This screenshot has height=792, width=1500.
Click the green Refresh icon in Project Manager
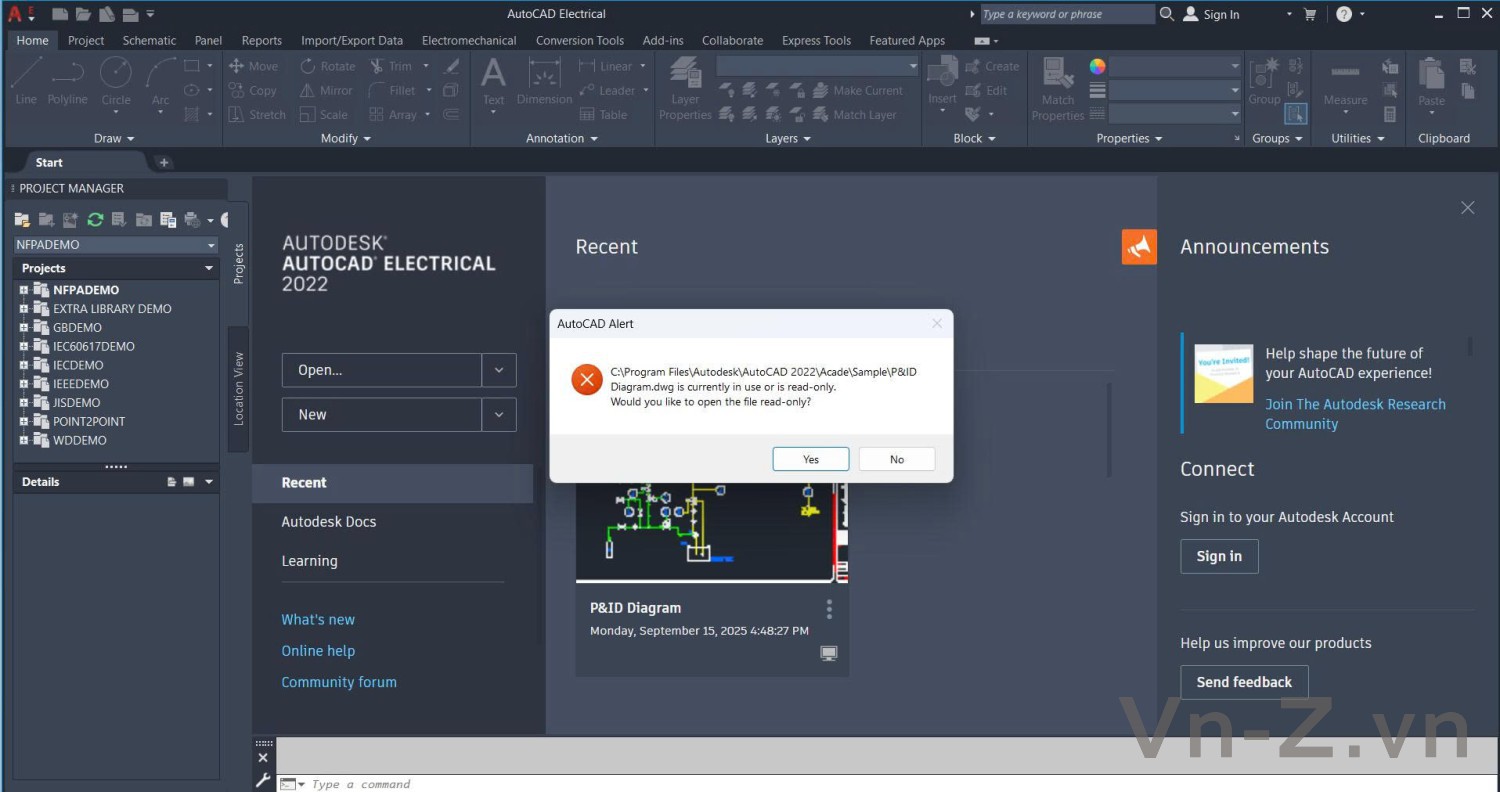click(95, 220)
